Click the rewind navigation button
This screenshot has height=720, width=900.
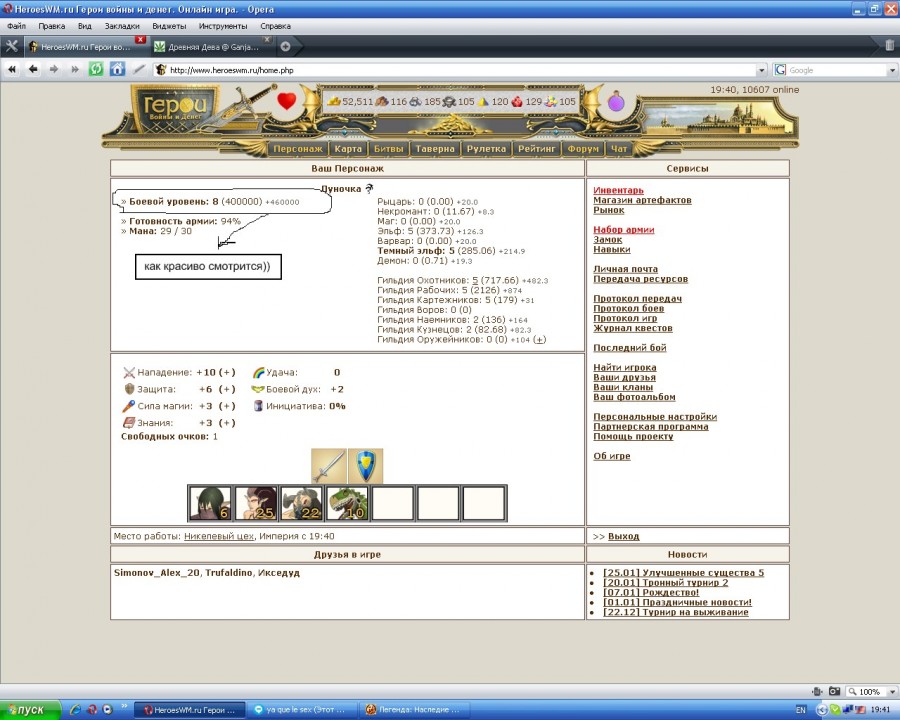coord(12,69)
